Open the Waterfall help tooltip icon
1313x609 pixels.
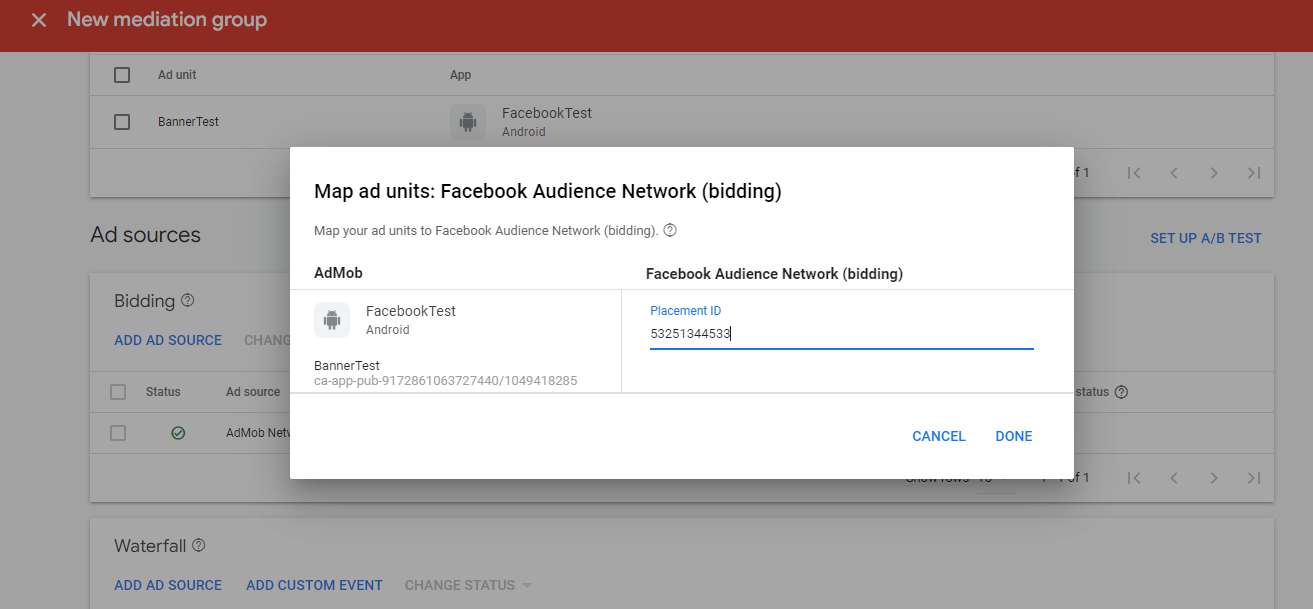198,545
